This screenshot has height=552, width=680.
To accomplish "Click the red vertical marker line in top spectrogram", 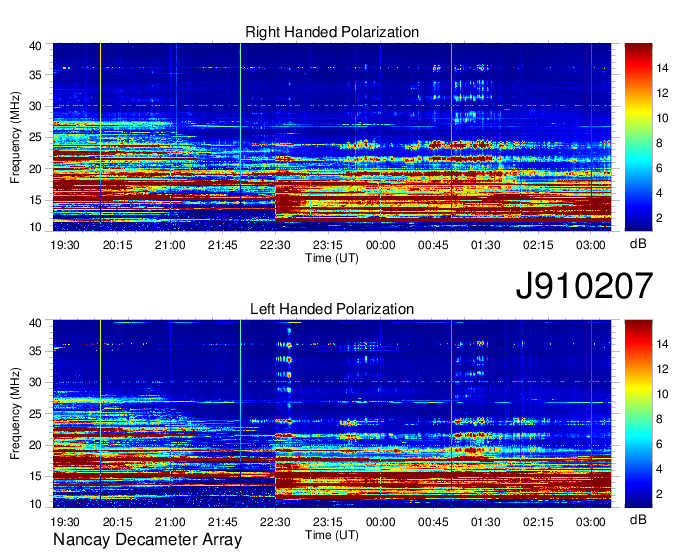I will (592, 121).
